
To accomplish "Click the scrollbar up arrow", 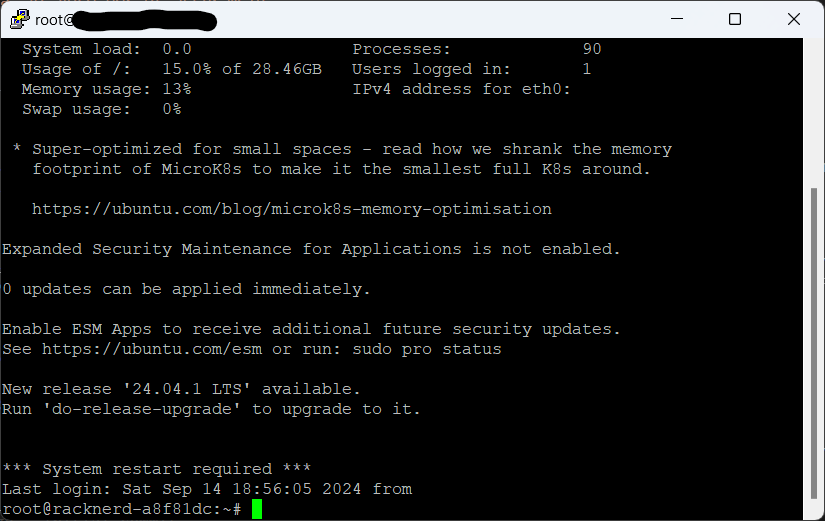I will click(x=815, y=48).
